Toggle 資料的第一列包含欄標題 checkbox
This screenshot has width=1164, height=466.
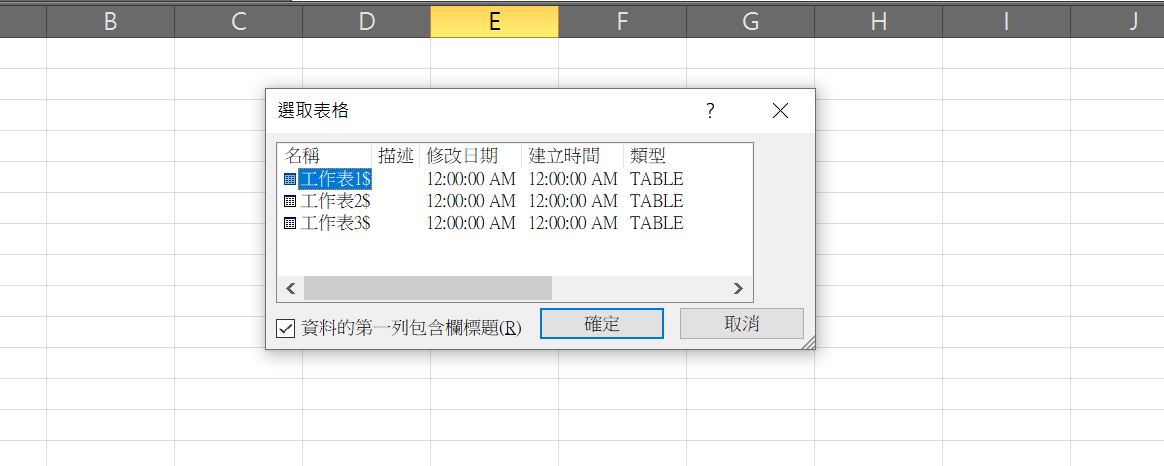(285, 328)
